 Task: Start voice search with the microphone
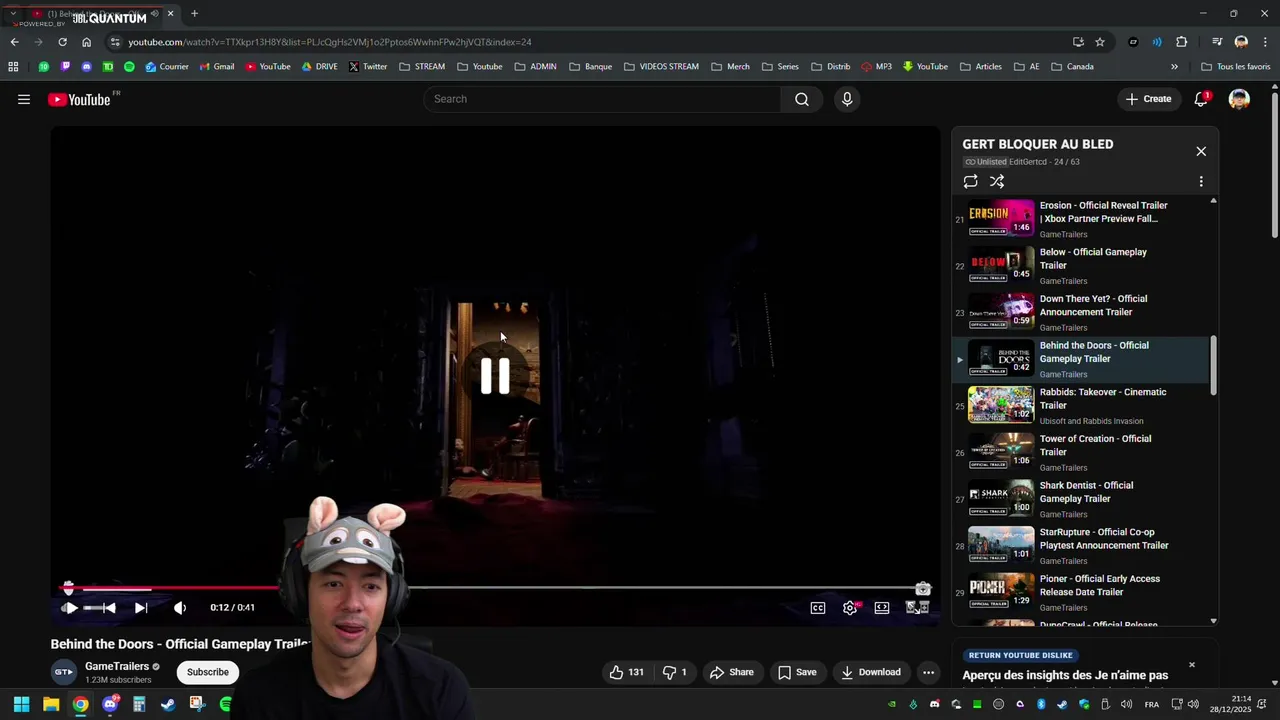[847, 99]
